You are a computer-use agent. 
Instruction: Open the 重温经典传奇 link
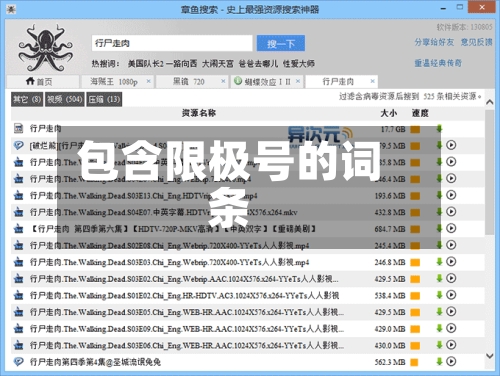438,63
